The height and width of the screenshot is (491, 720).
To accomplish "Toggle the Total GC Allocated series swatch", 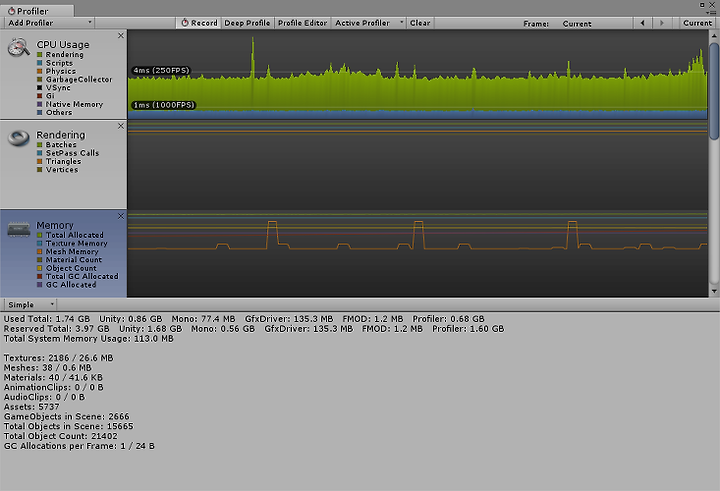I will (39, 277).
